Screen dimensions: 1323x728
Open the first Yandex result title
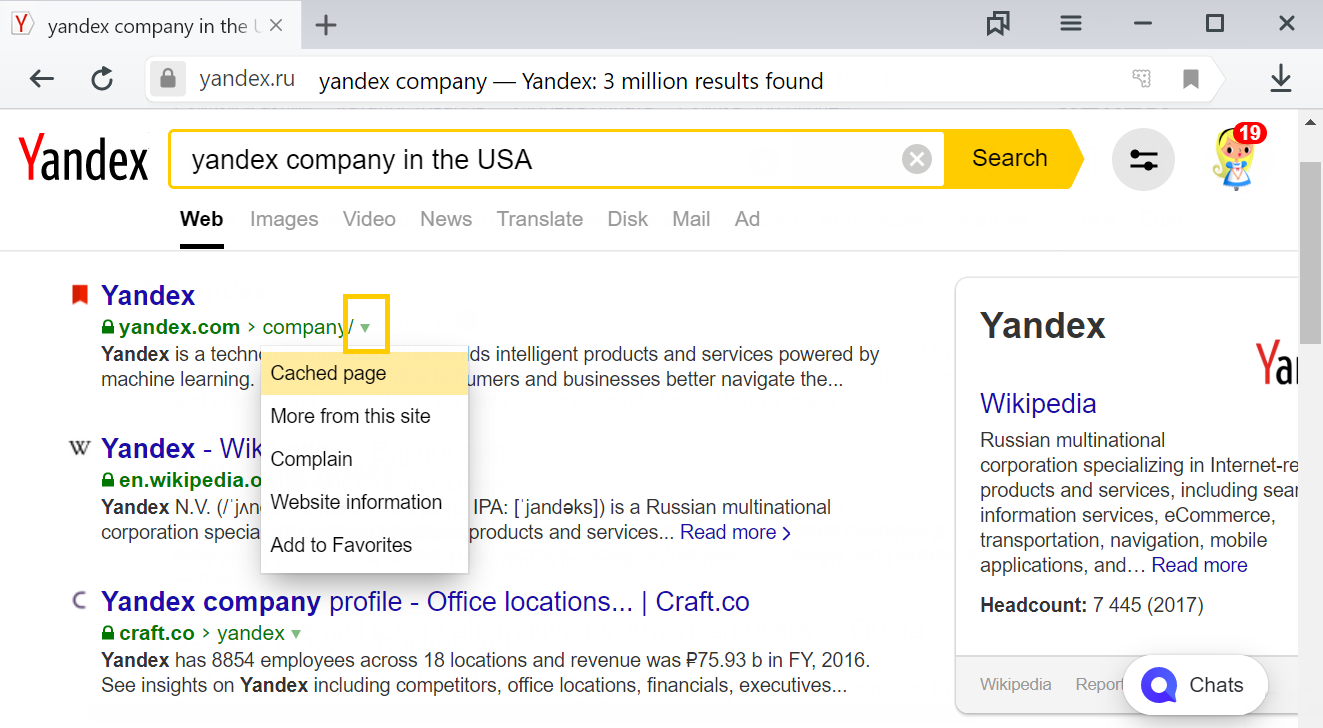coord(148,295)
